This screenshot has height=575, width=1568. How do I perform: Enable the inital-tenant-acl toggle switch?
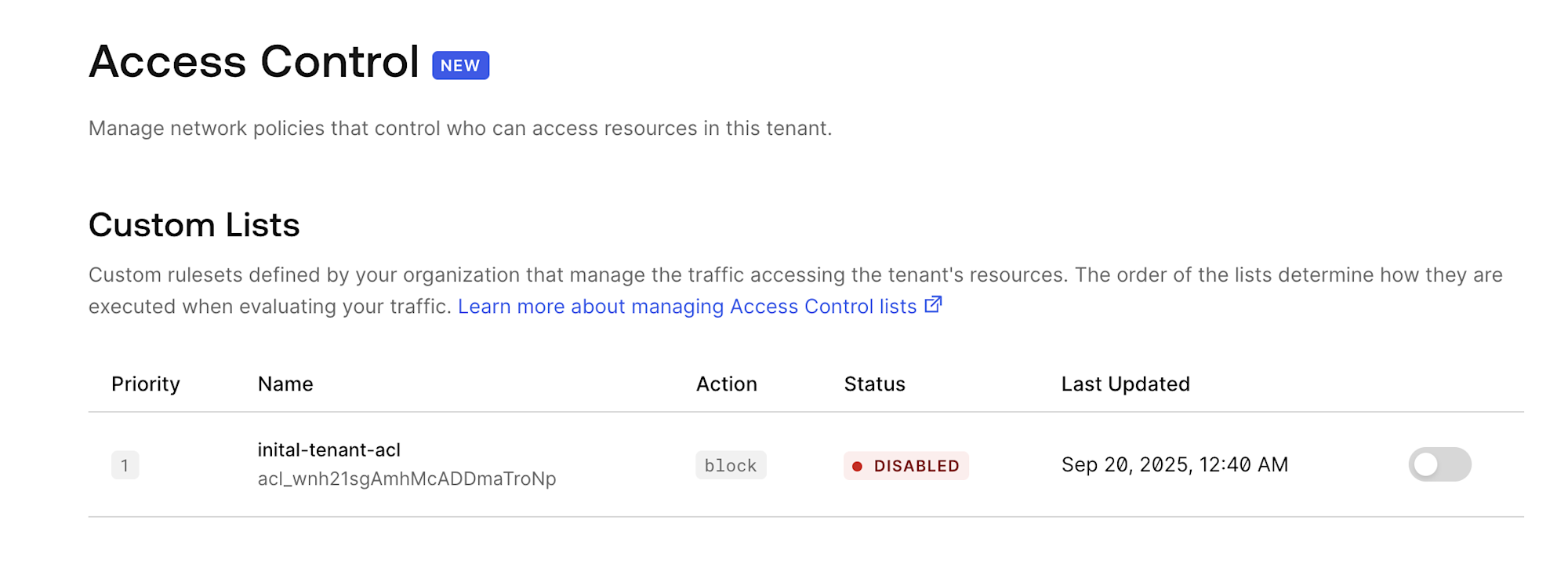[x=1439, y=464]
